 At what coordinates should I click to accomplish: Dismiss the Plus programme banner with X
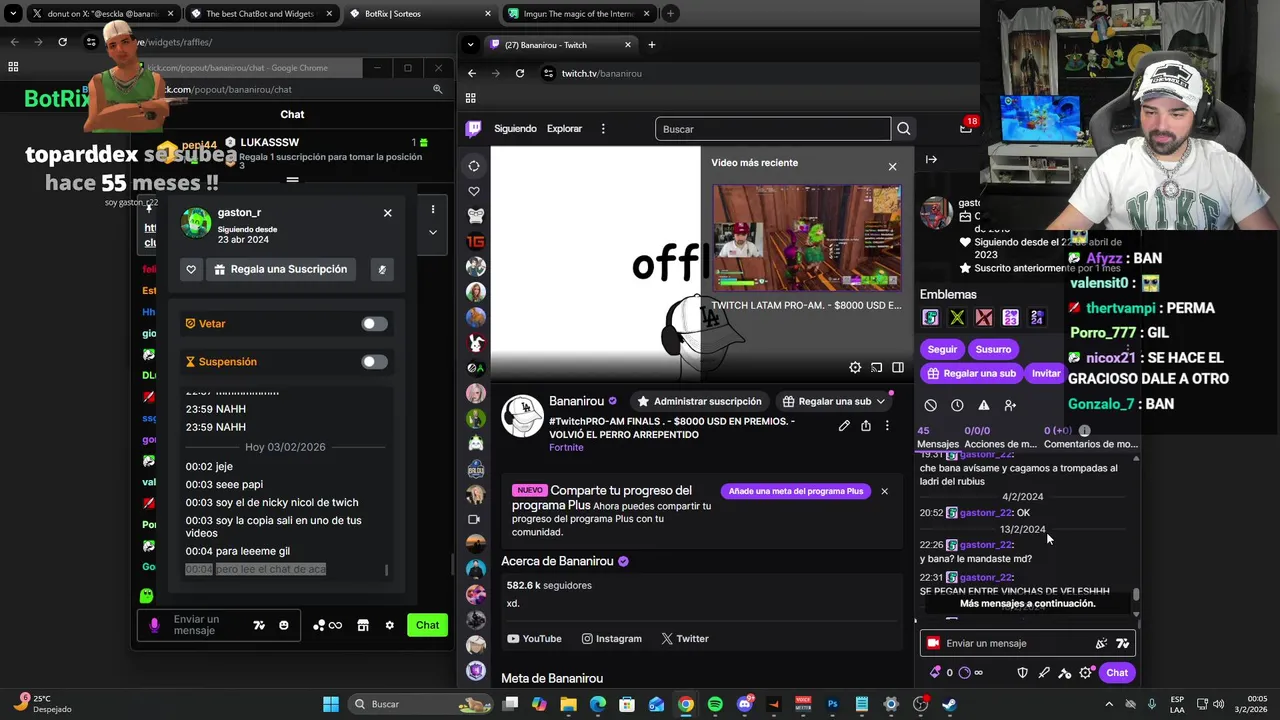tap(884, 491)
